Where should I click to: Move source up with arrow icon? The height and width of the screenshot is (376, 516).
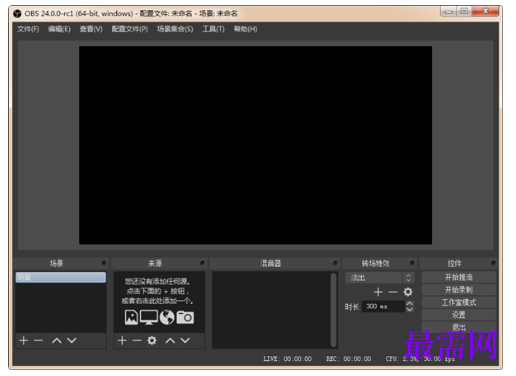(170, 340)
